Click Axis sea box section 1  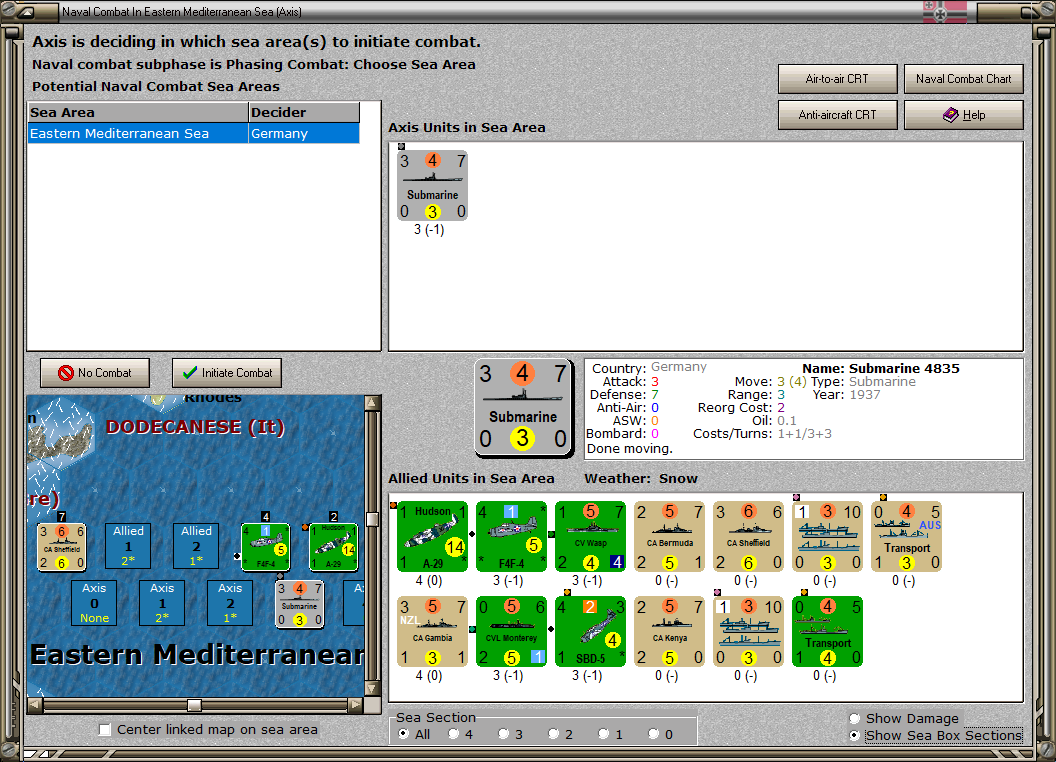(x=162, y=603)
